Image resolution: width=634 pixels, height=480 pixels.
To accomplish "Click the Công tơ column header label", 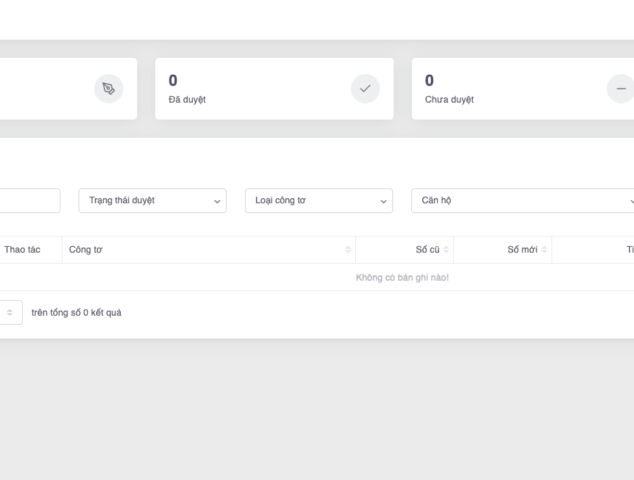I will (x=86, y=250).
